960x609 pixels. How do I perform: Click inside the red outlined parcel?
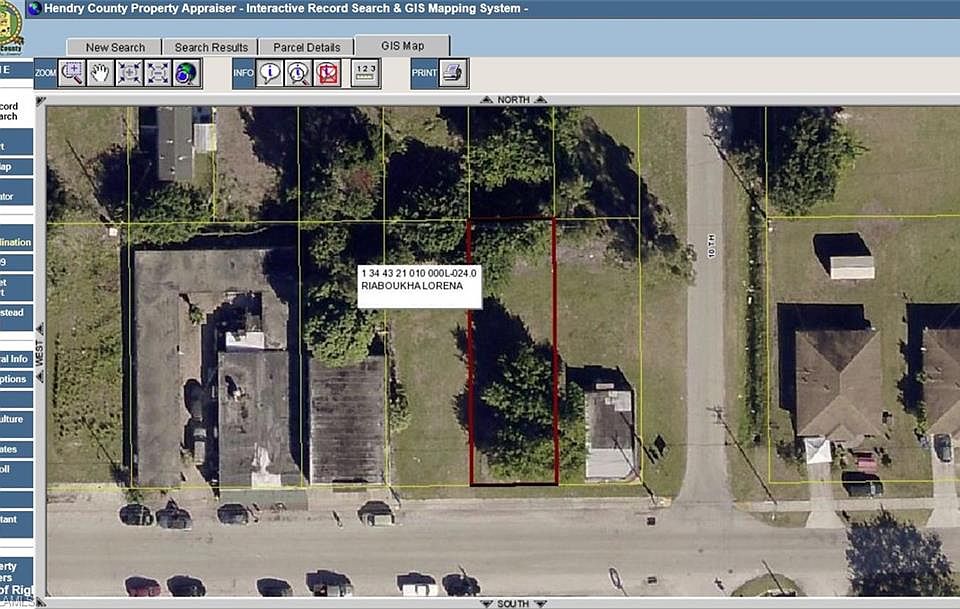(x=512, y=351)
